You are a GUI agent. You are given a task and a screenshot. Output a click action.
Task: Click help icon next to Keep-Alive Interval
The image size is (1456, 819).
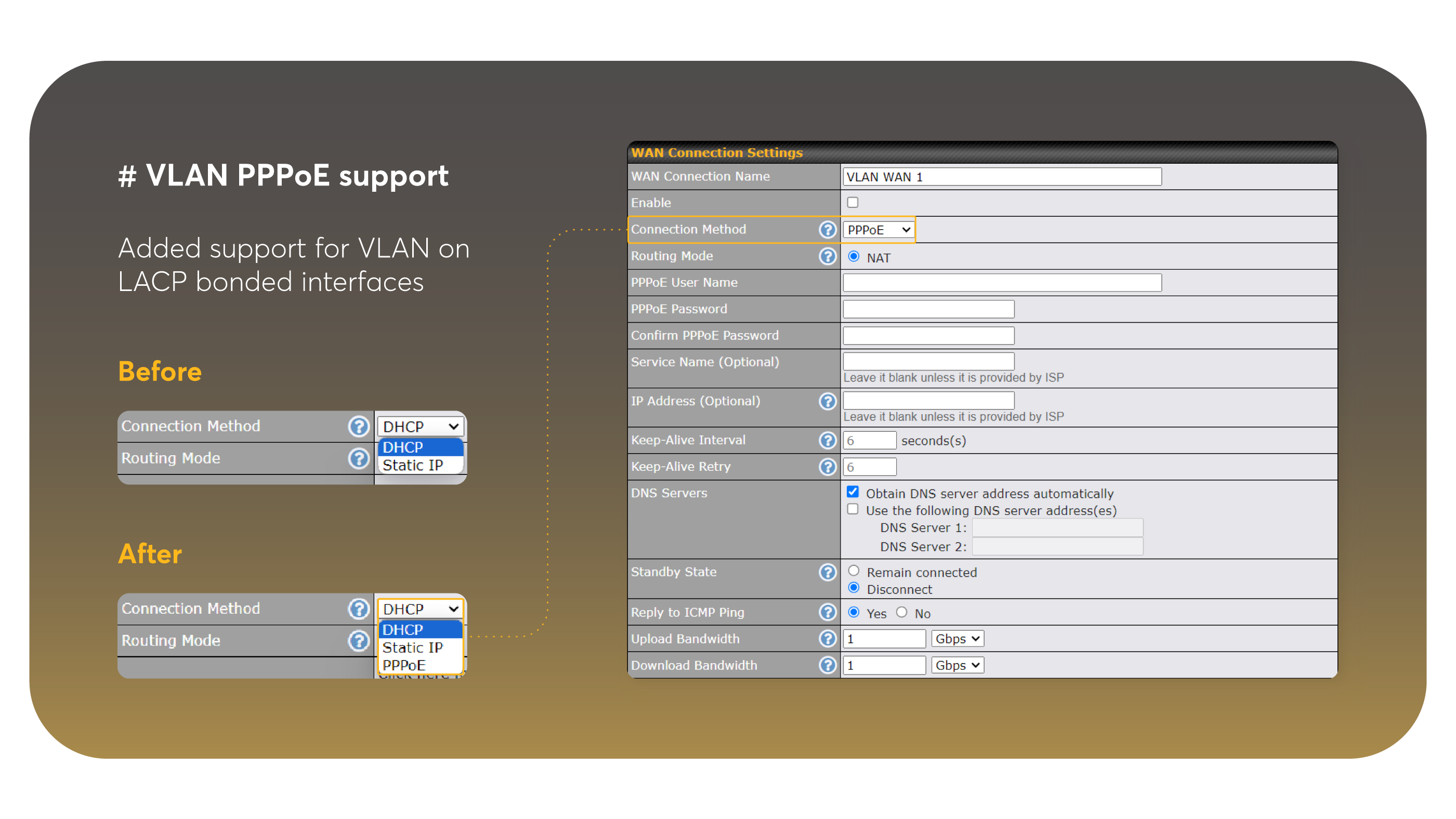click(x=828, y=440)
